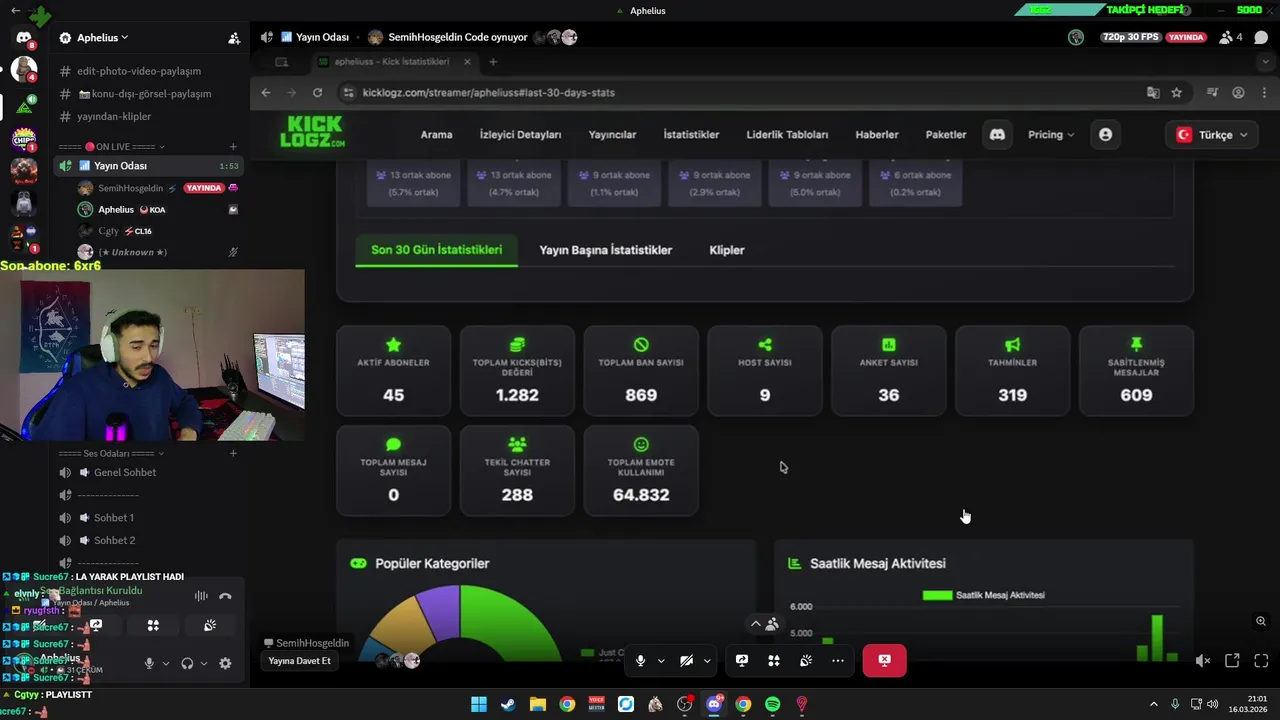Start an activity in the voice panel

[153, 625]
